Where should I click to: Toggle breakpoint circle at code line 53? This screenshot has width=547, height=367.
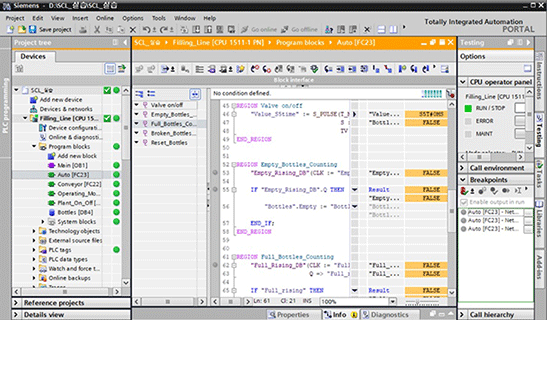(215, 173)
